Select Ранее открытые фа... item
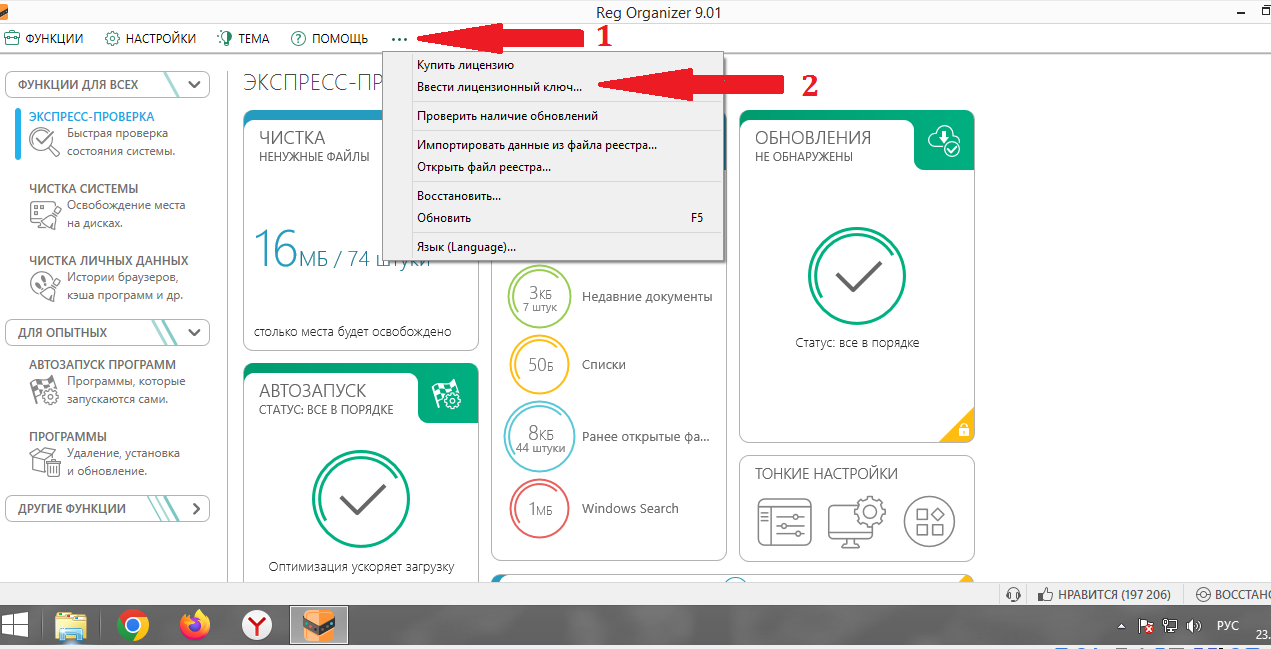This screenshot has height=649, width=1271. click(645, 437)
